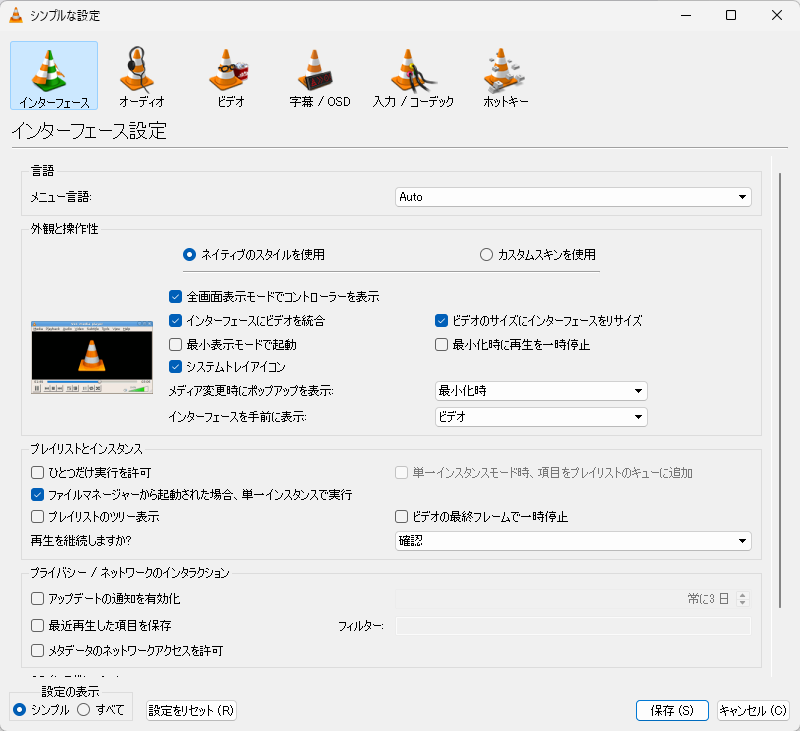
Task: Enable 最近再生した項目を保存 checkbox
Action: click(37, 625)
